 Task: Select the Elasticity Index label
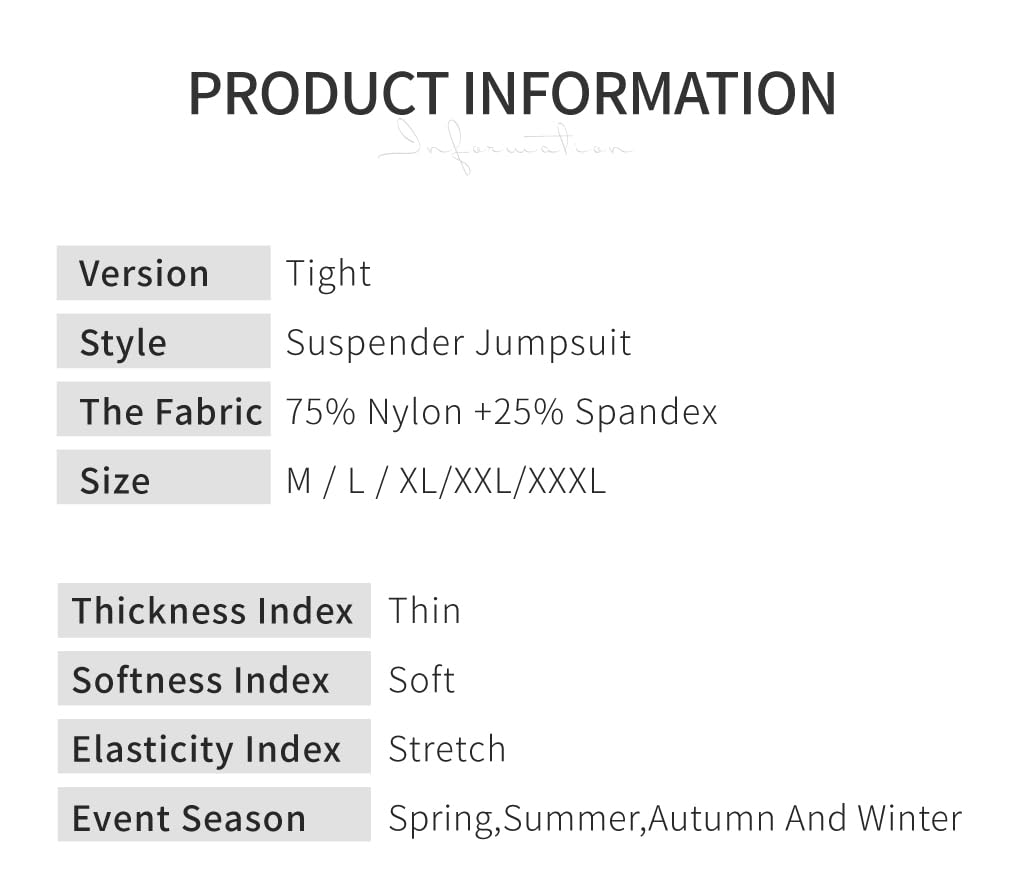(x=213, y=749)
